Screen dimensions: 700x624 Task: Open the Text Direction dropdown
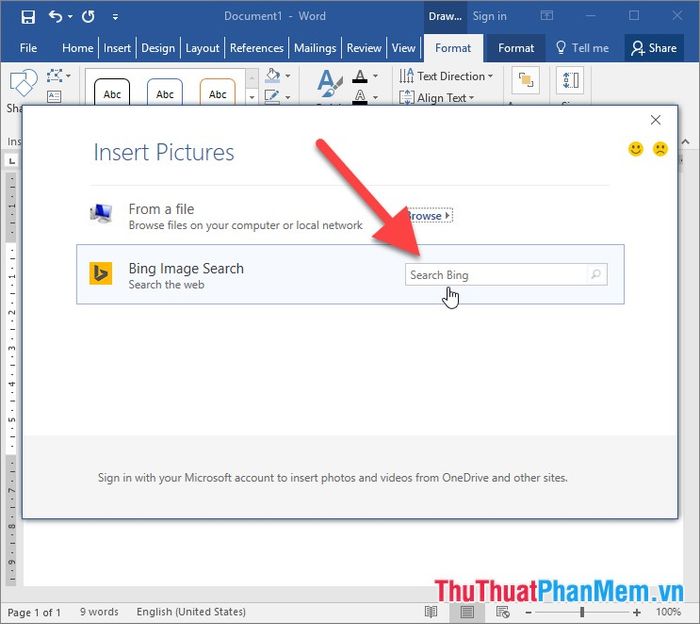[x=446, y=76]
